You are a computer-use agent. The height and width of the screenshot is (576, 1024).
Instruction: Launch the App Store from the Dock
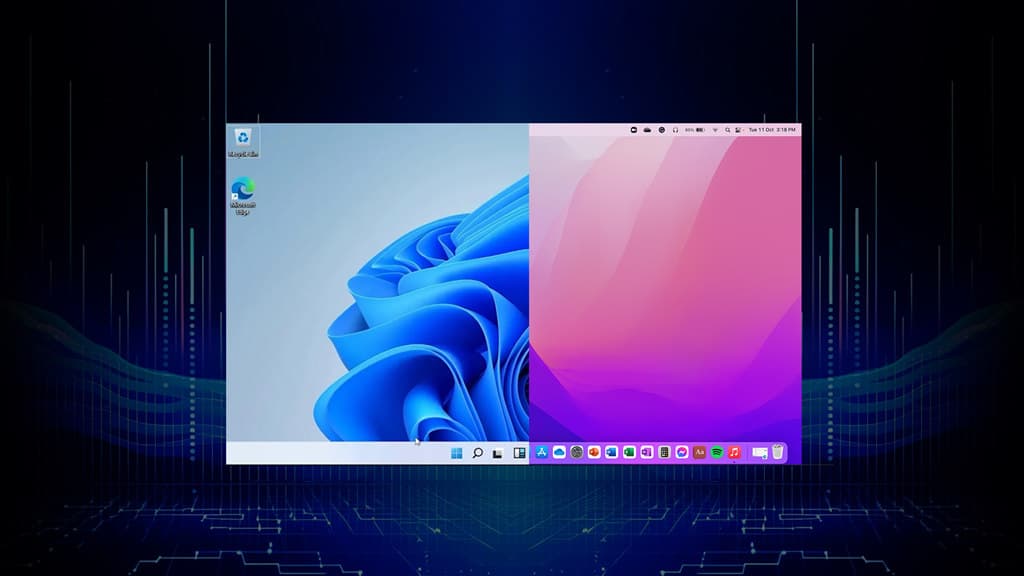(542, 452)
